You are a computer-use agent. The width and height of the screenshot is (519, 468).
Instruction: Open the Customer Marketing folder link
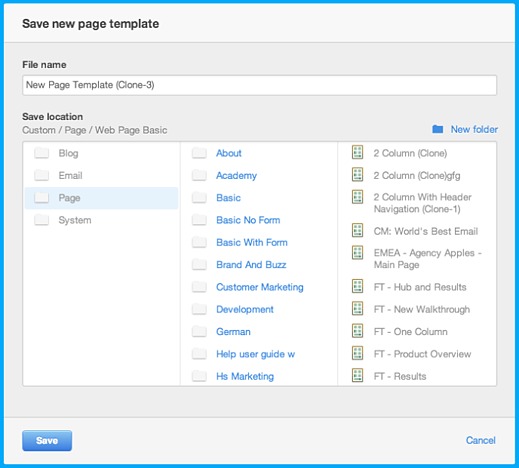260,287
